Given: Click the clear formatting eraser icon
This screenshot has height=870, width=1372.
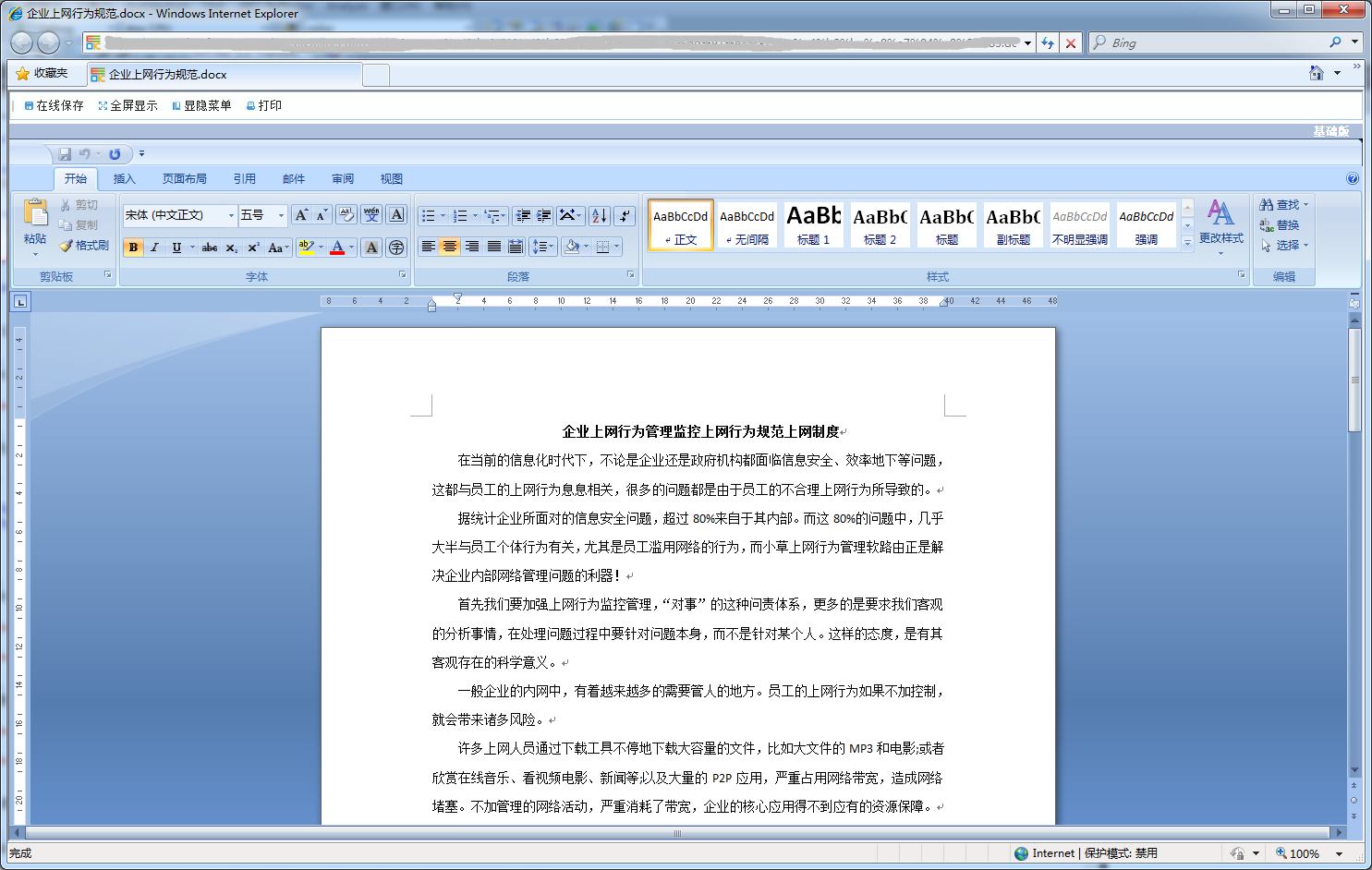Looking at the screenshot, I should (x=346, y=215).
